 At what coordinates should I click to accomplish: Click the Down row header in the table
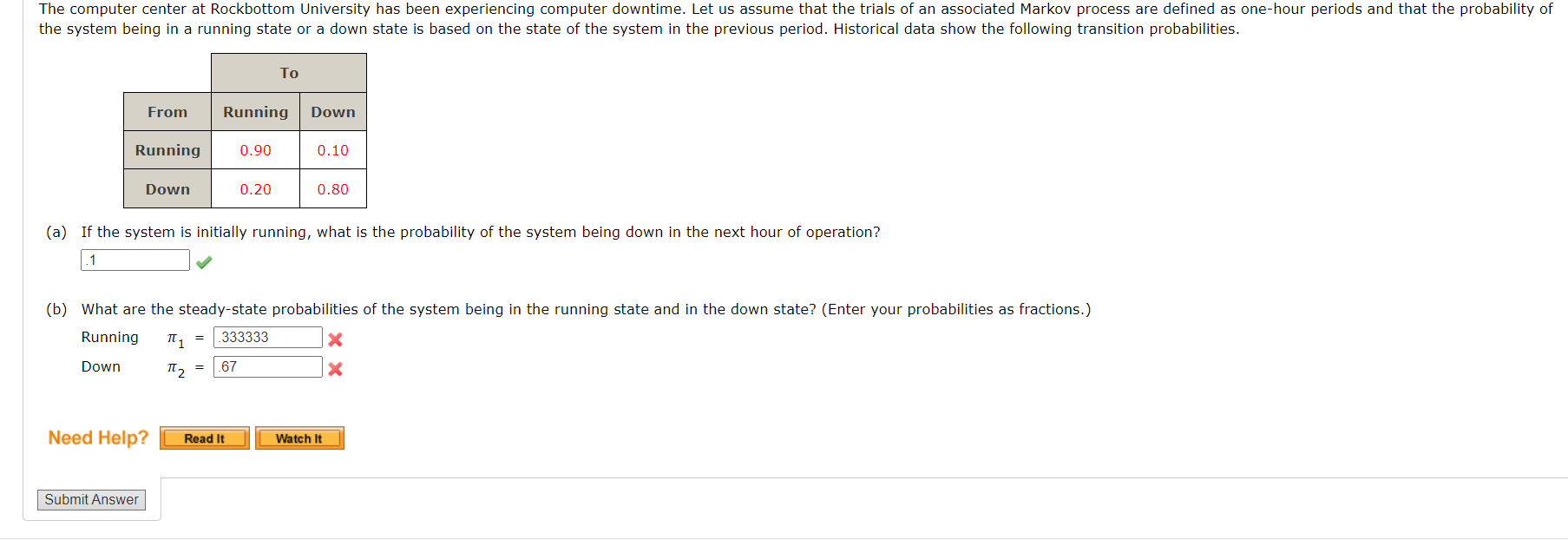click(x=167, y=188)
